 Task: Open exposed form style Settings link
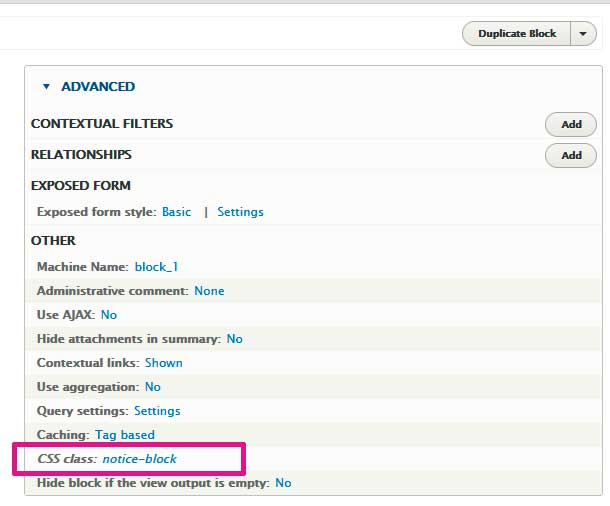point(240,212)
